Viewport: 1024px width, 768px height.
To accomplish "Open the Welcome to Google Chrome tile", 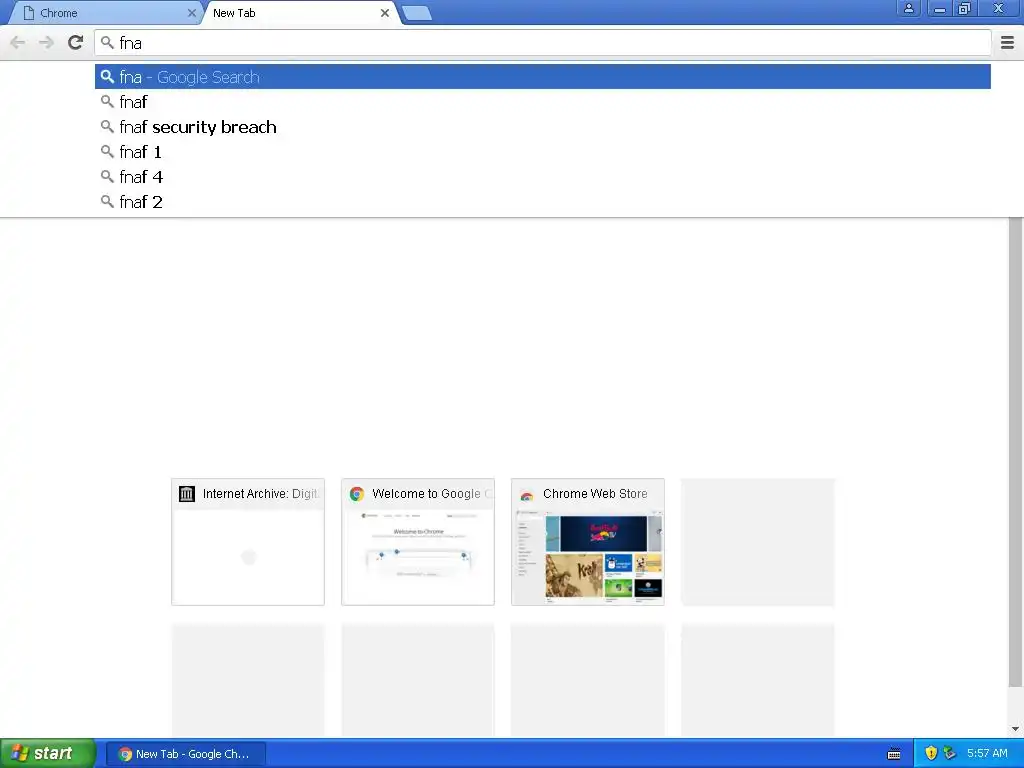I will click(418, 542).
